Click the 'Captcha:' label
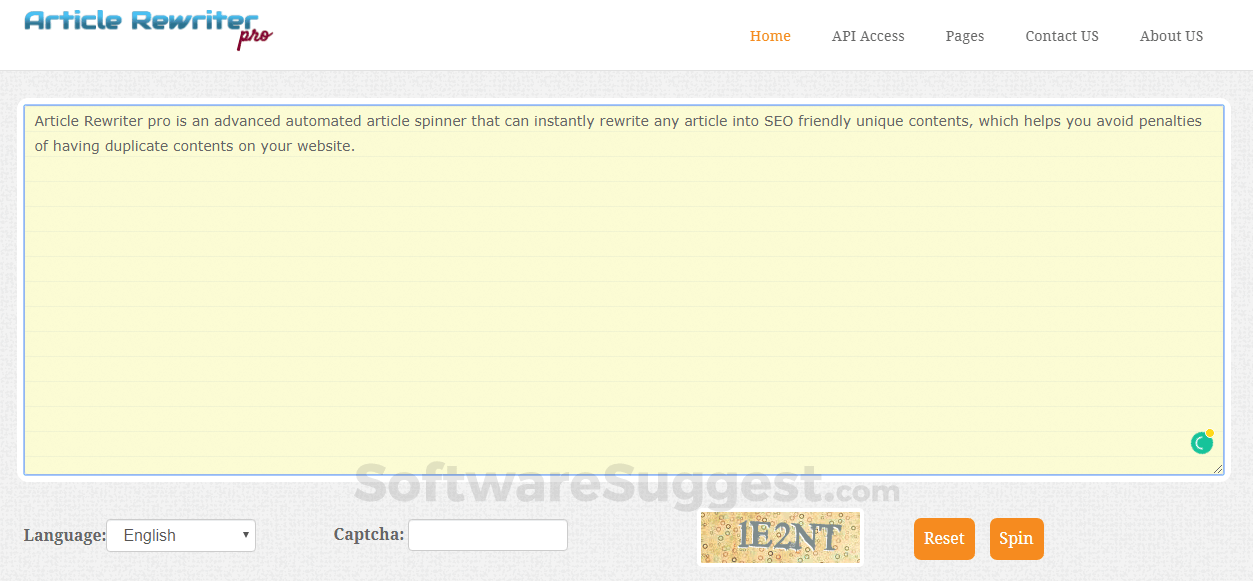 [368, 535]
